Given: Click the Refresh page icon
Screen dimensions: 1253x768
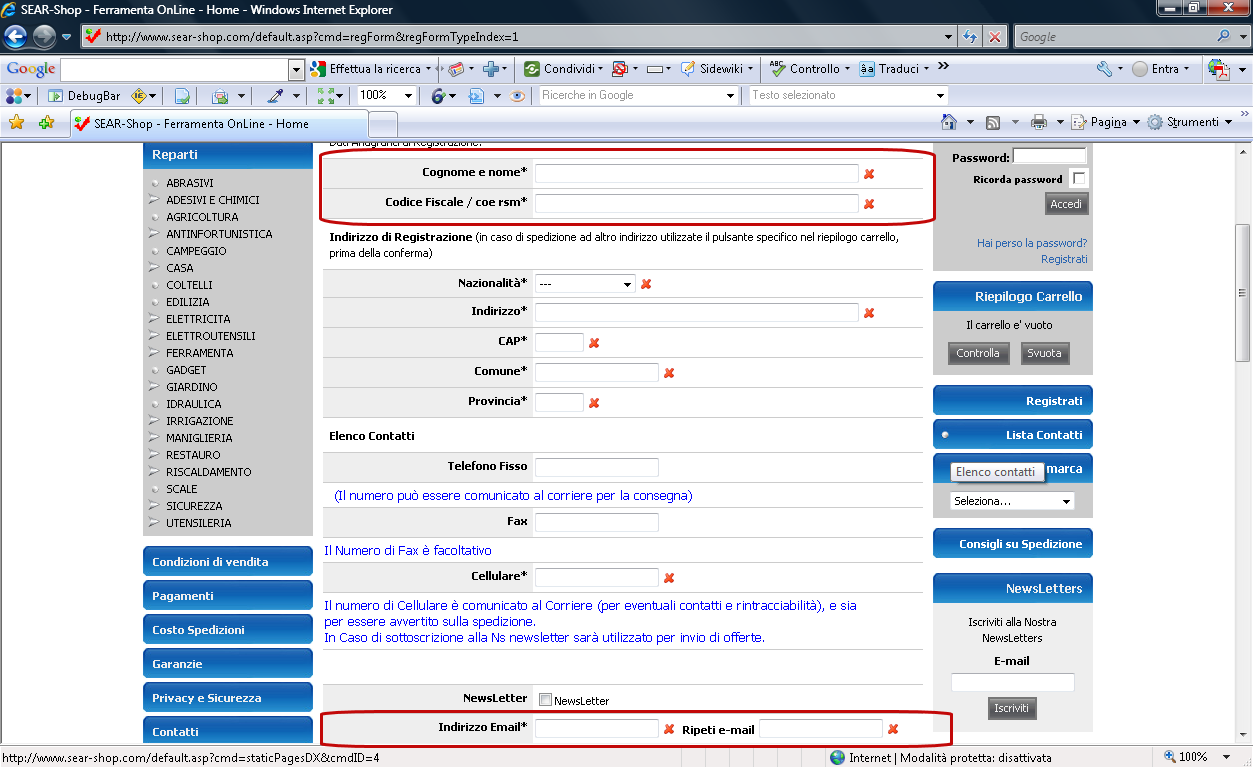Looking at the screenshot, I should [970, 37].
